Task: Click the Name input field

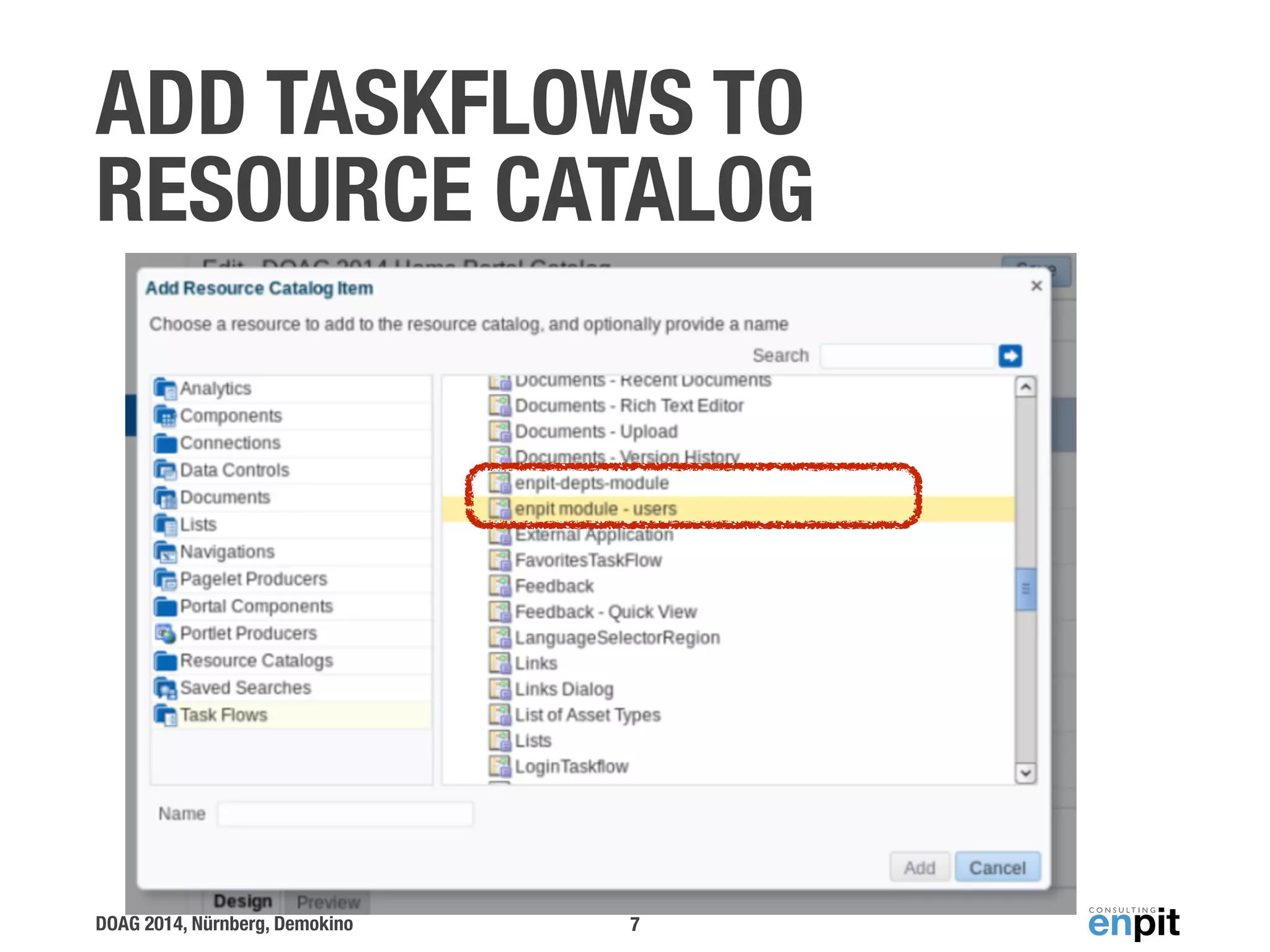Action: point(345,814)
